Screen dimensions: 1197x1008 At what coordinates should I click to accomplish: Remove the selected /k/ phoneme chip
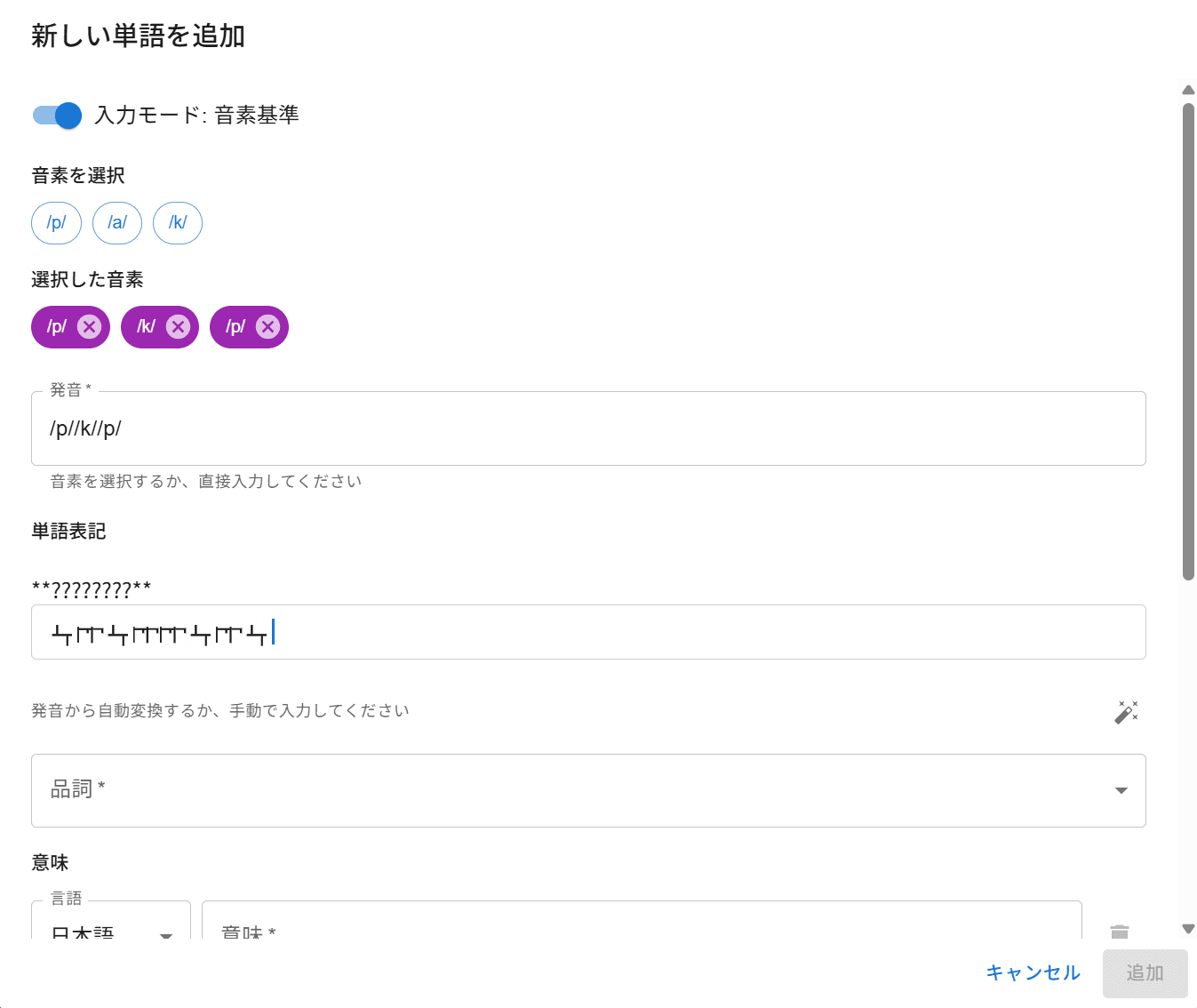point(179,327)
